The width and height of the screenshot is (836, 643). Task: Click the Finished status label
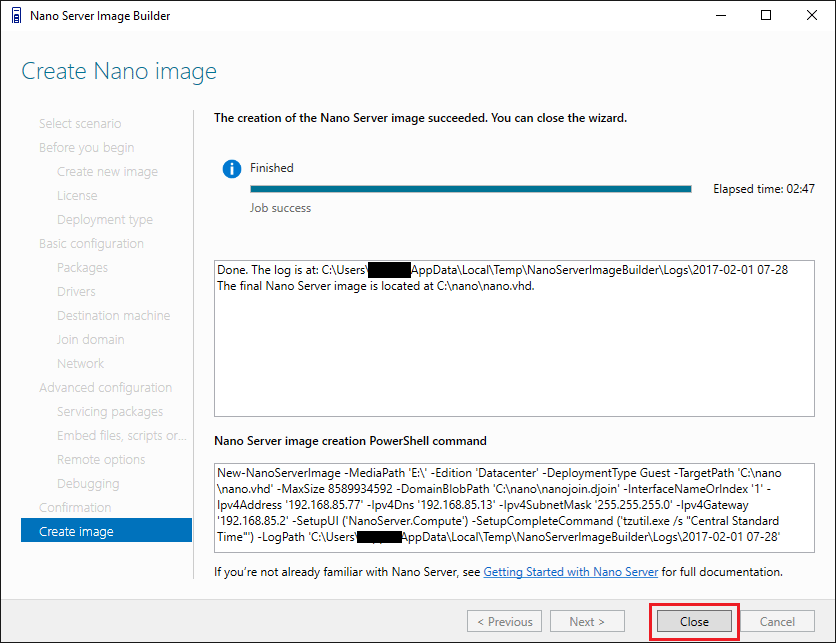tap(271, 167)
